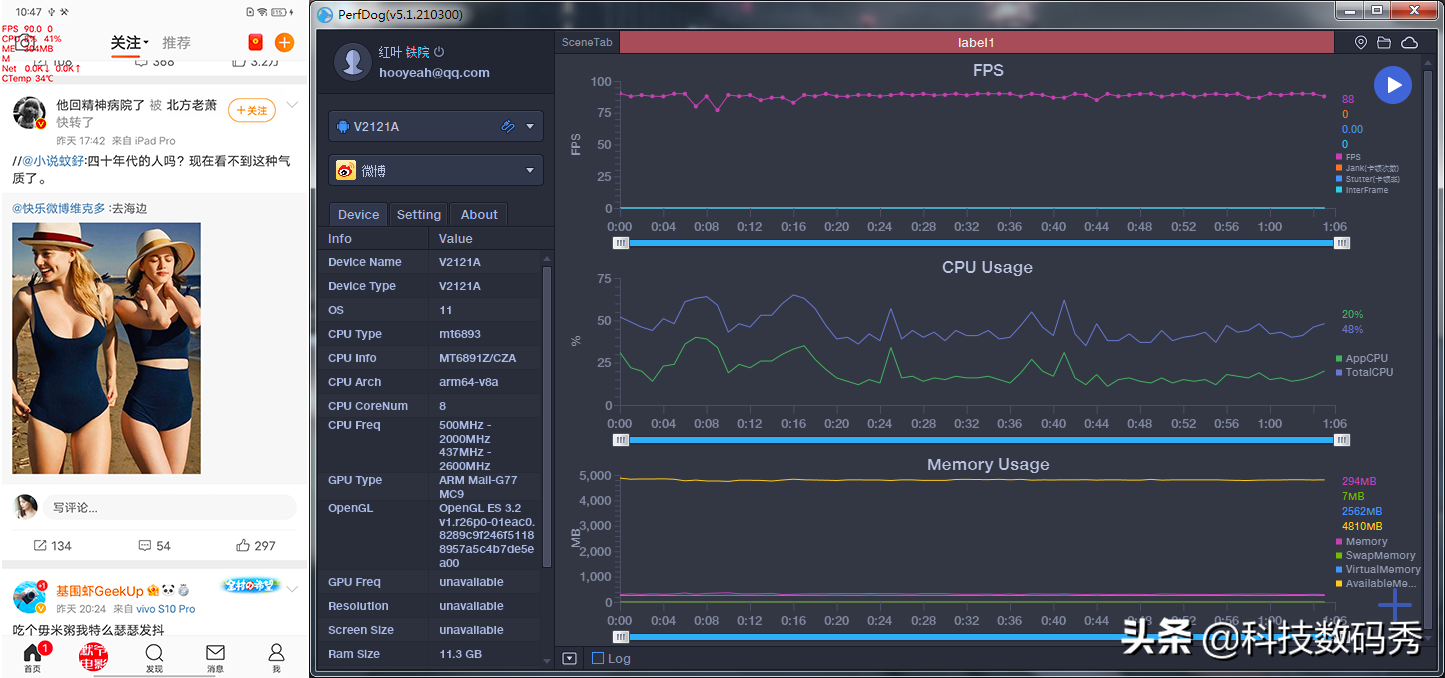The height and width of the screenshot is (678, 1445).
Task: Toggle Stutter legend series visibility
Action: [x=1367, y=179]
